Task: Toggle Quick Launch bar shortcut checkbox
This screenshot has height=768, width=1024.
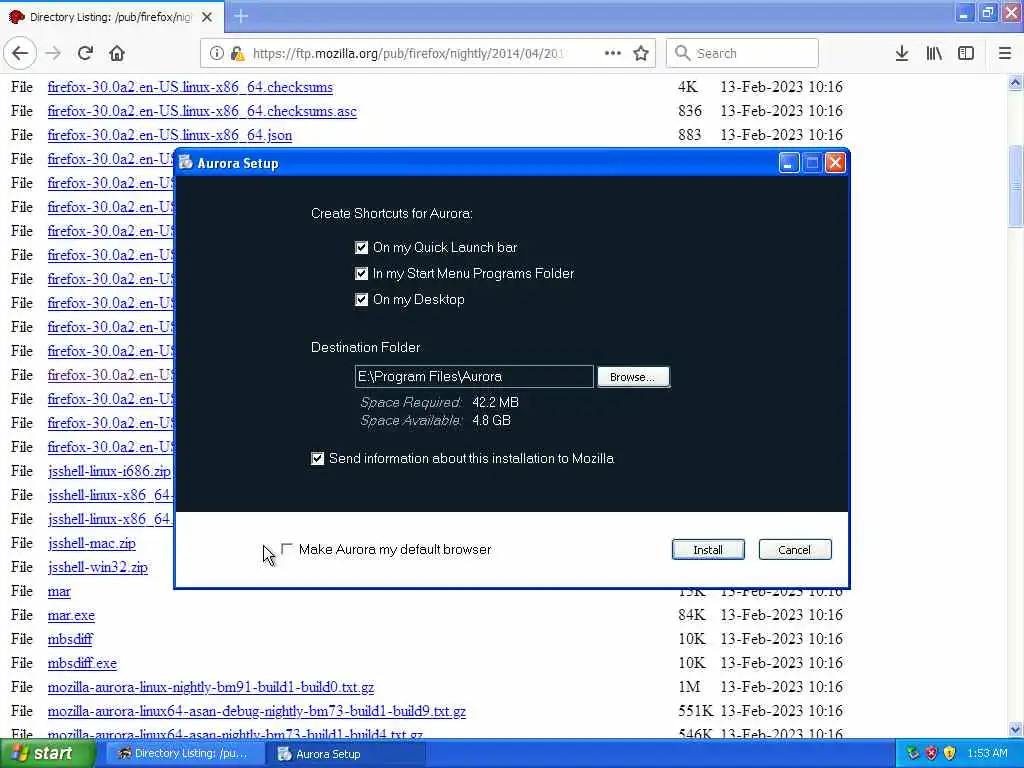Action: point(361,248)
